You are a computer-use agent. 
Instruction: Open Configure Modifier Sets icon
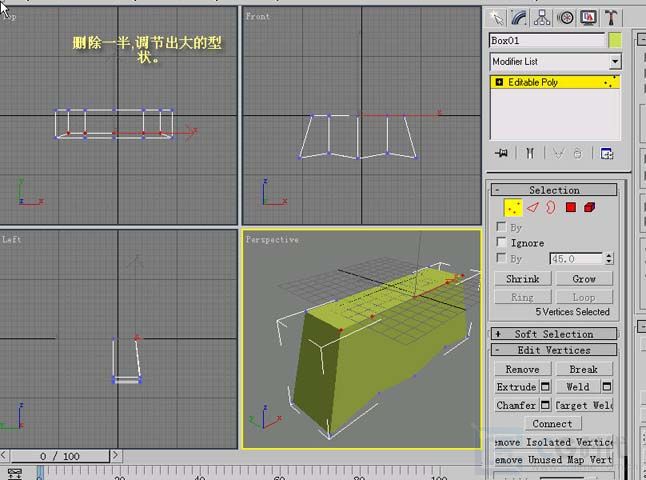point(607,154)
